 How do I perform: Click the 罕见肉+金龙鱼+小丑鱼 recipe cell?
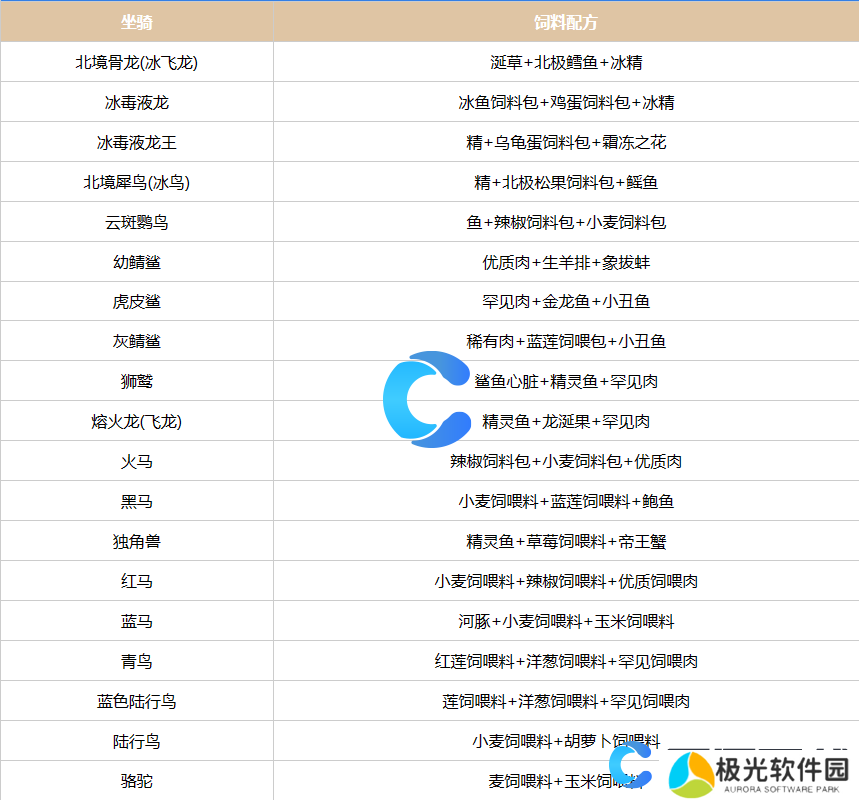[565, 301]
